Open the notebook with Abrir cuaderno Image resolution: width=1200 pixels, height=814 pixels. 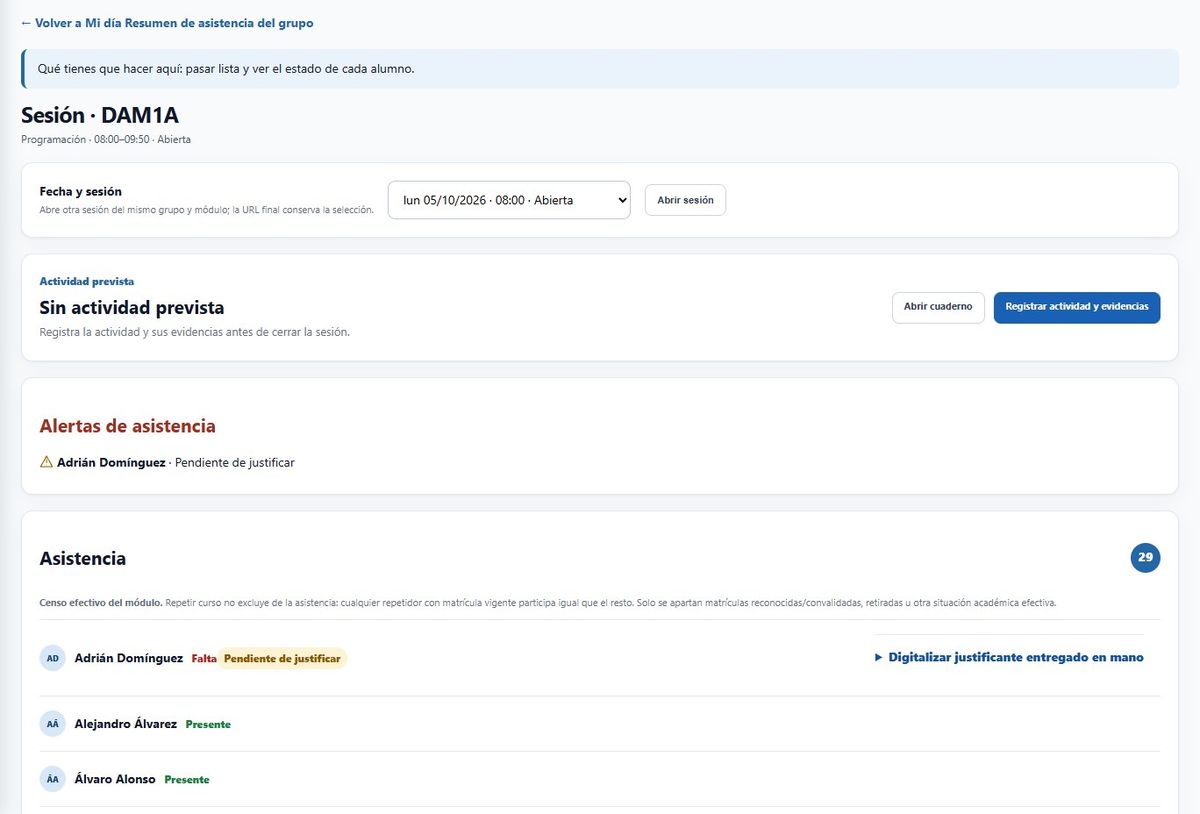[x=938, y=307]
